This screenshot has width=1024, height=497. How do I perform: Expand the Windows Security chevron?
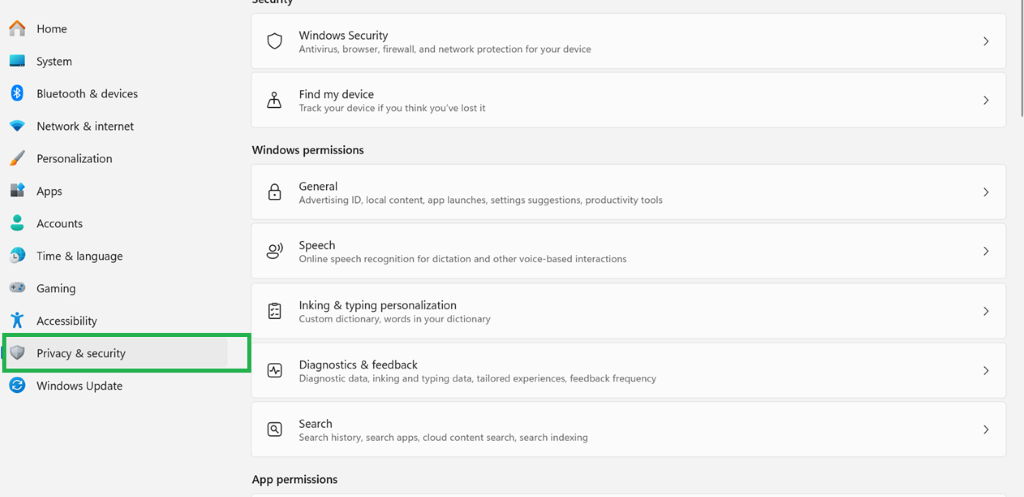(986, 41)
